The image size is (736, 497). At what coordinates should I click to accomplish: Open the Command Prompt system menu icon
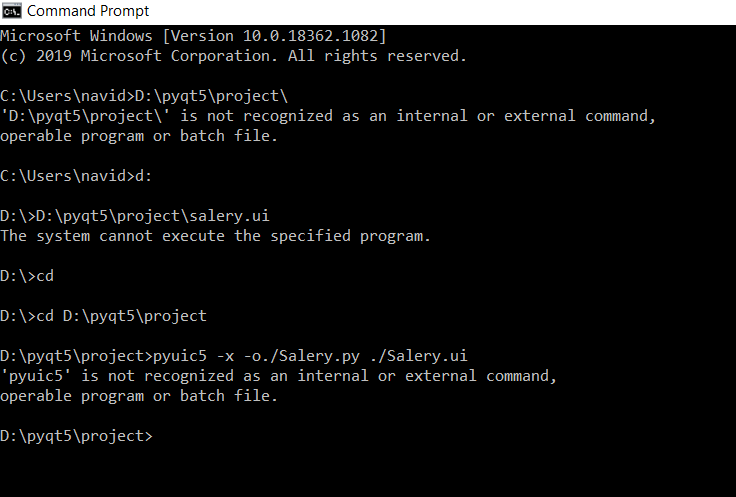[x=11, y=11]
